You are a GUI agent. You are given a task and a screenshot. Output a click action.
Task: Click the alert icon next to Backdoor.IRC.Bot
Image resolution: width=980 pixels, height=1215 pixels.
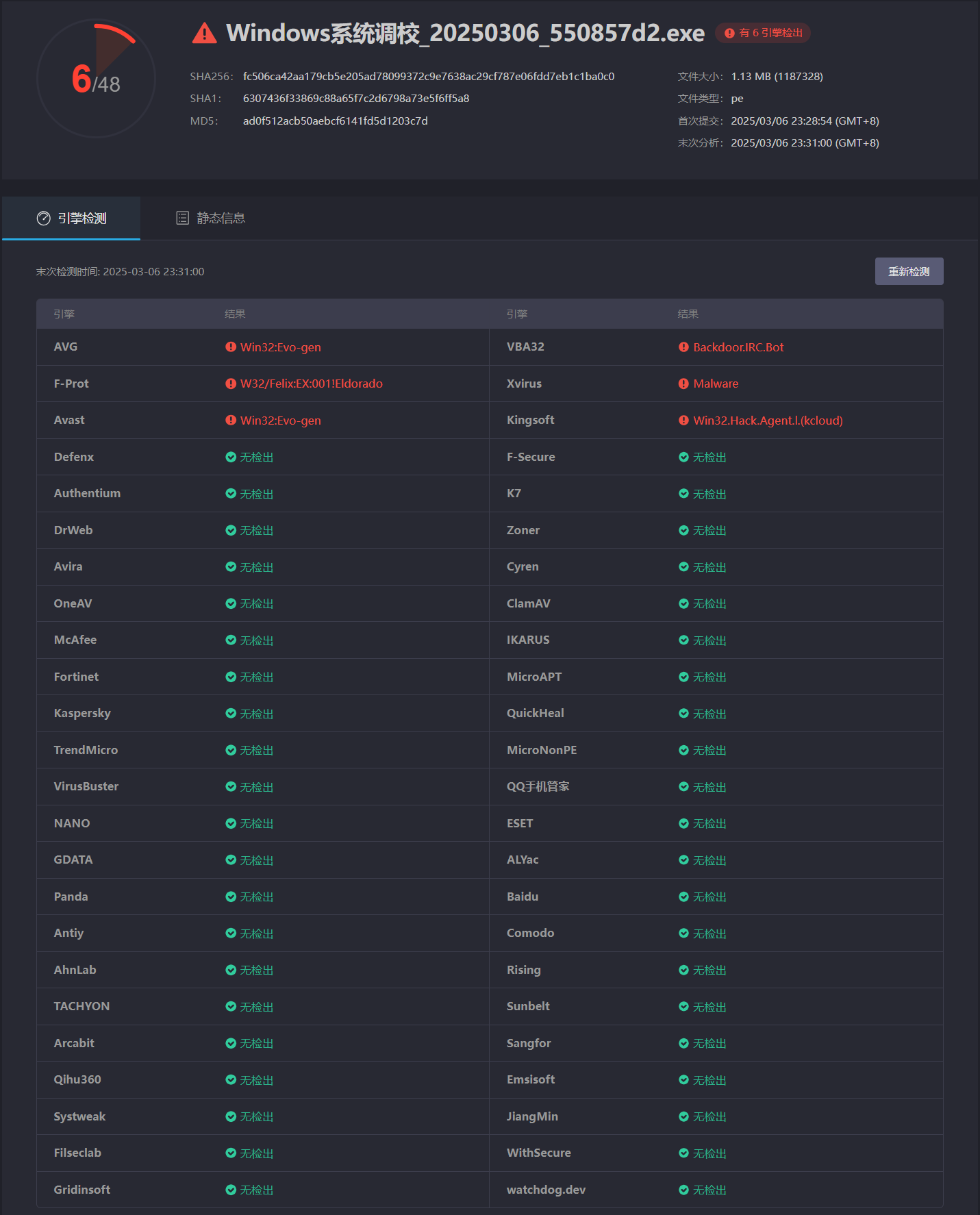click(683, 347)
